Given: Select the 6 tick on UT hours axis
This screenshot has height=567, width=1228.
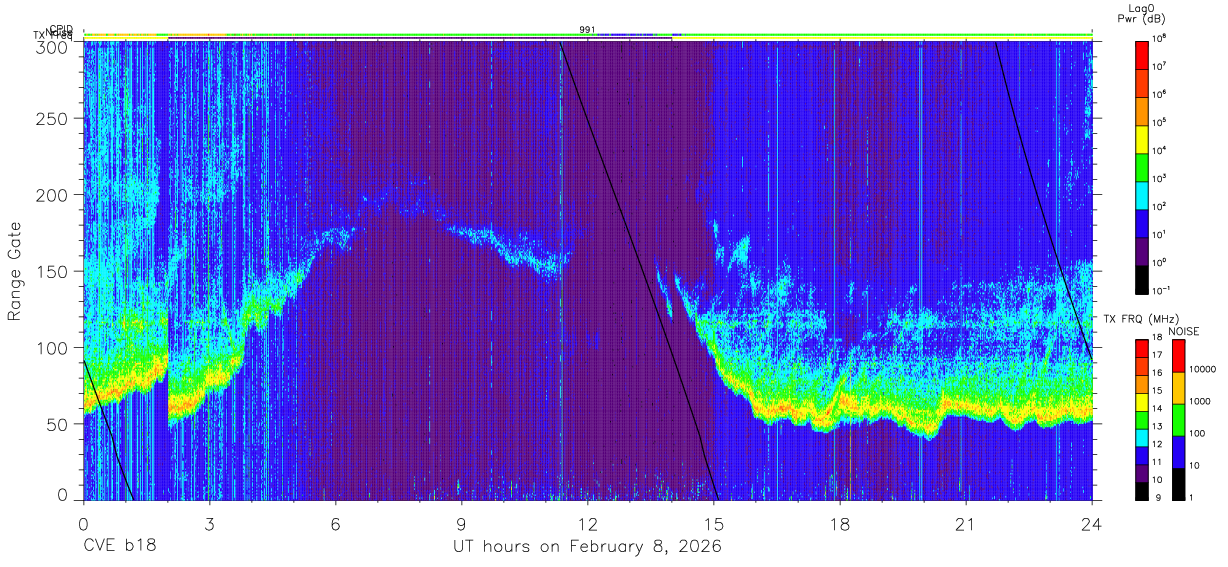Looking at the screenshot, I should point(335,524).
